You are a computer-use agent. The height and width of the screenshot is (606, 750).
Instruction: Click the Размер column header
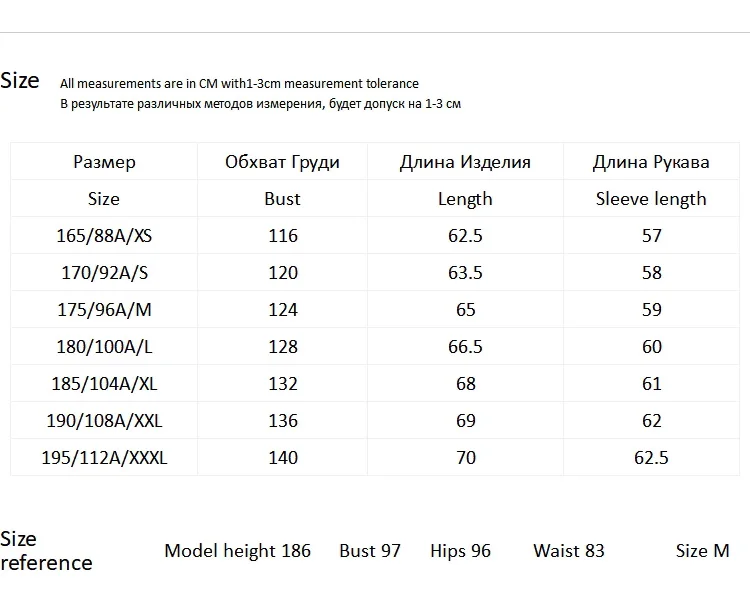pos(104,162)
